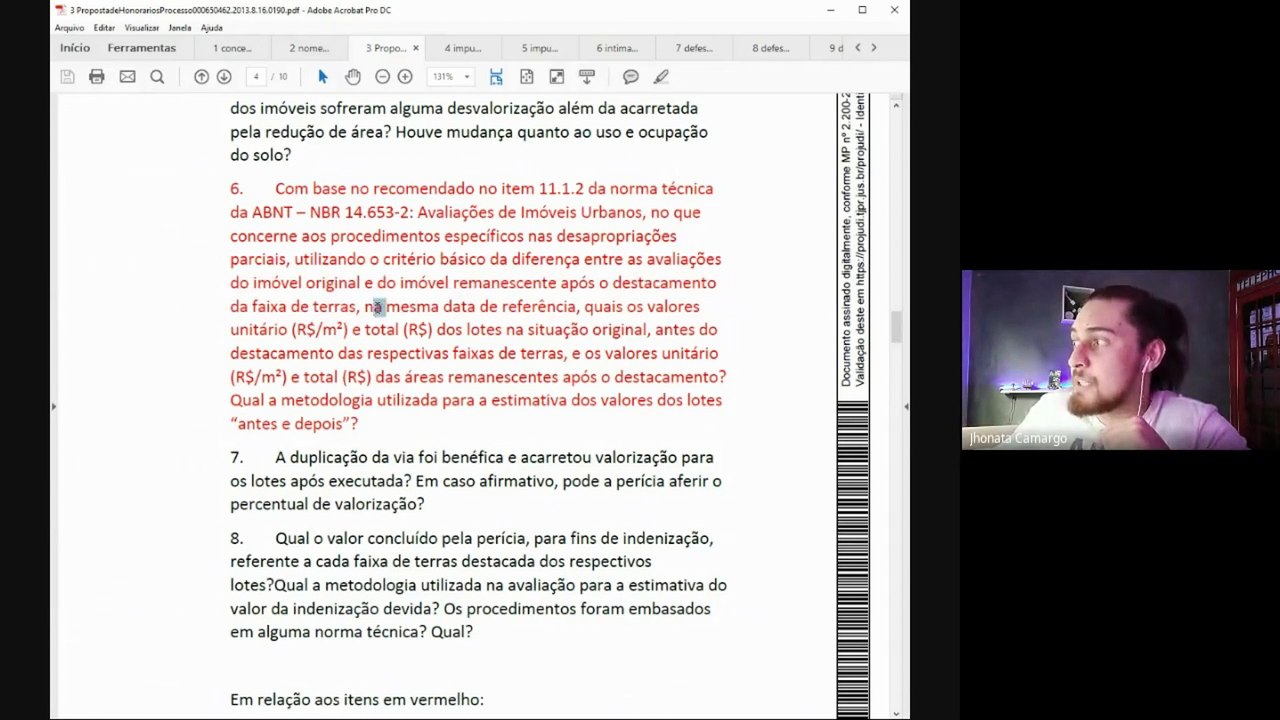Screen dimensions: 1280x720
Task: Expand the right tools pane arrow
Action: pos(906,406)
